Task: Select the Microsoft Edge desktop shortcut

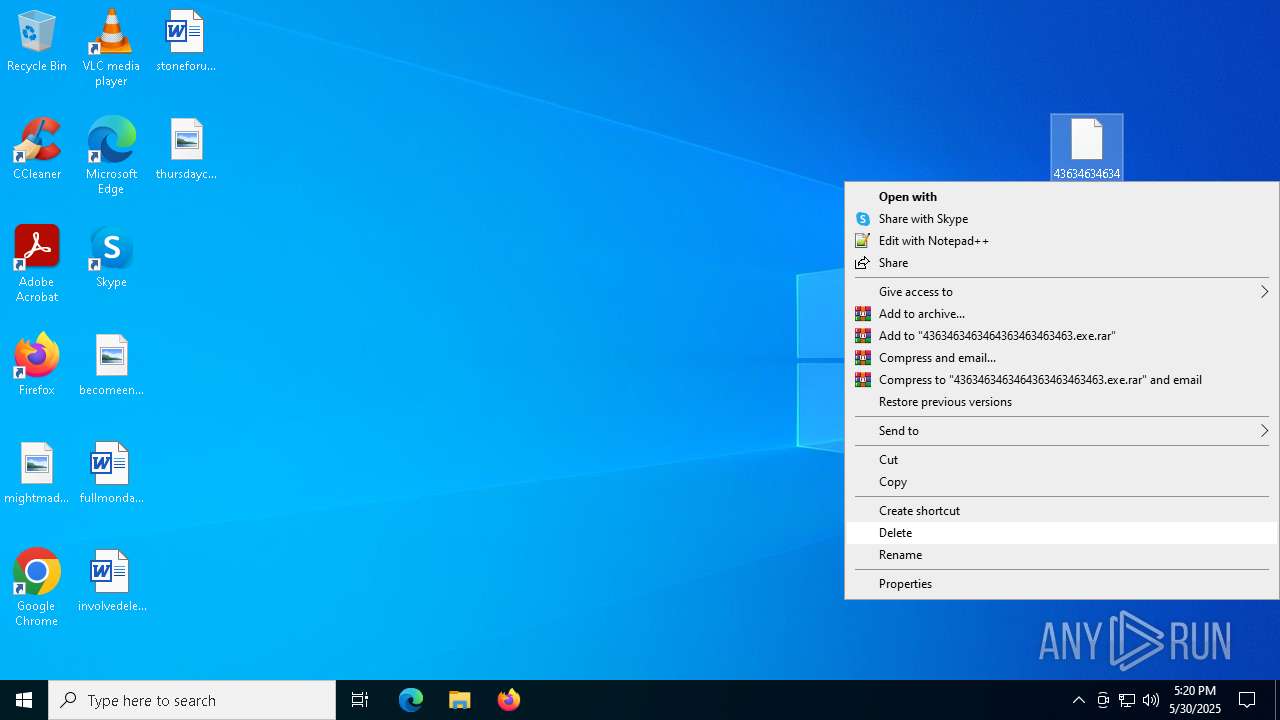Action: pos(111,156)
